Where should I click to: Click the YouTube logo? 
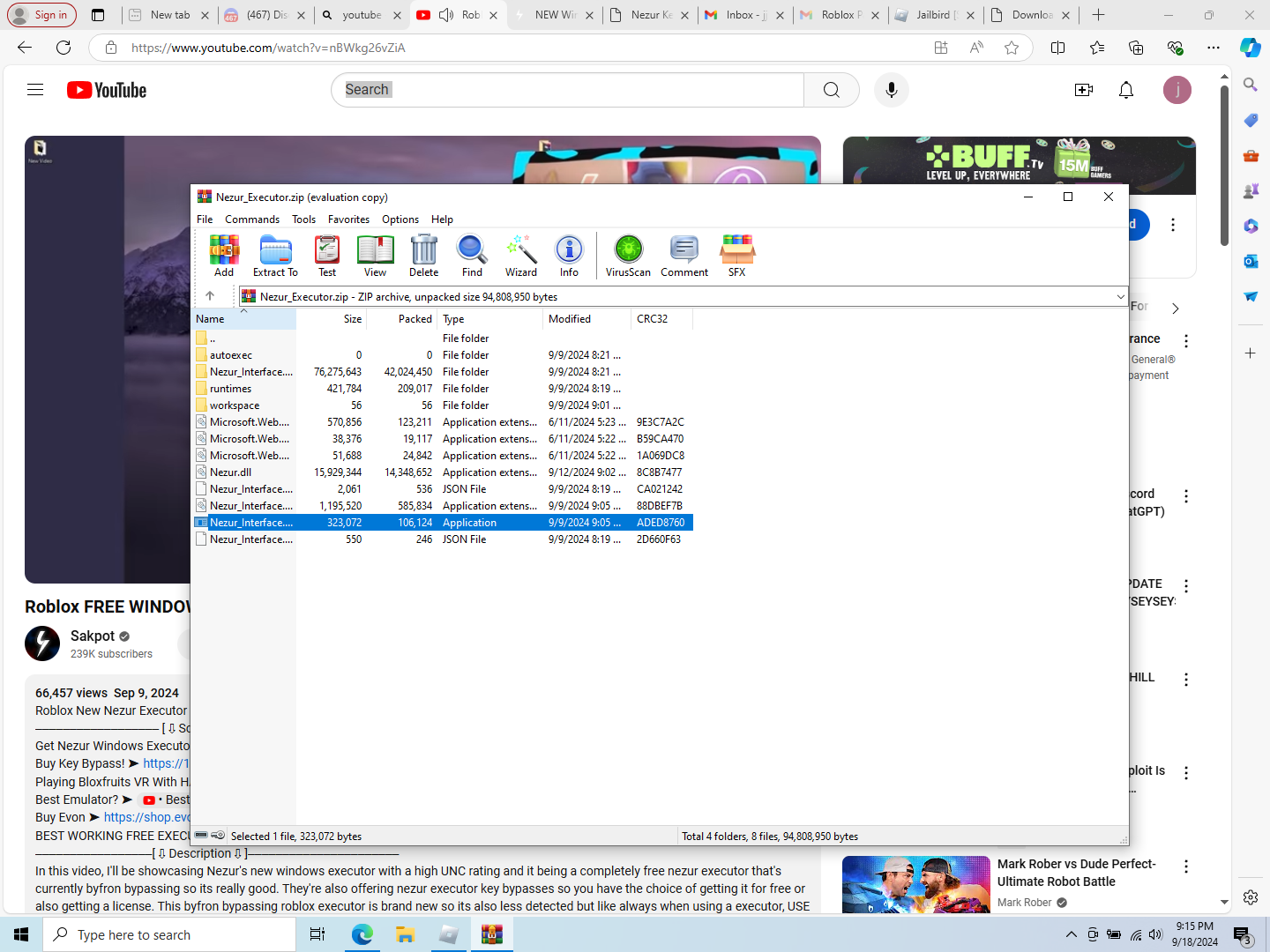[107, 90]
